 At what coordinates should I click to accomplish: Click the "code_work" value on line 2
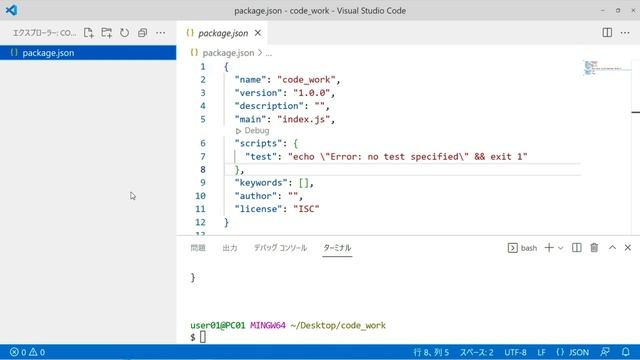click(306, 80)
